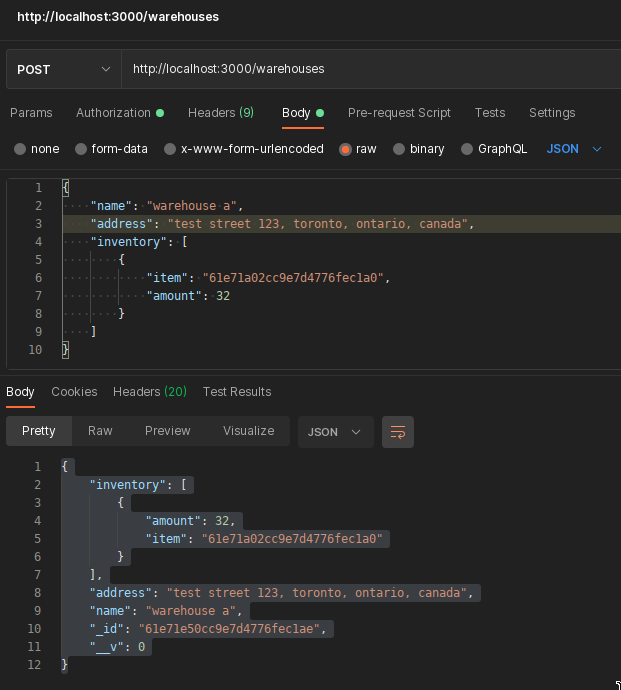Open the response Cookies tab

click(x=74, y=392)
